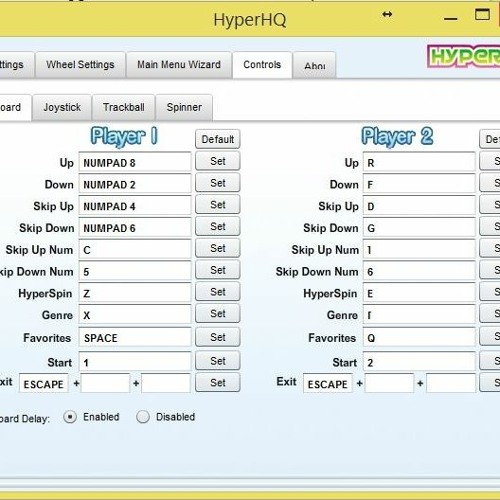Minimize the HyperHQ window
The height and width of the screenshot is (500, 500).
[x=450, y=19]
